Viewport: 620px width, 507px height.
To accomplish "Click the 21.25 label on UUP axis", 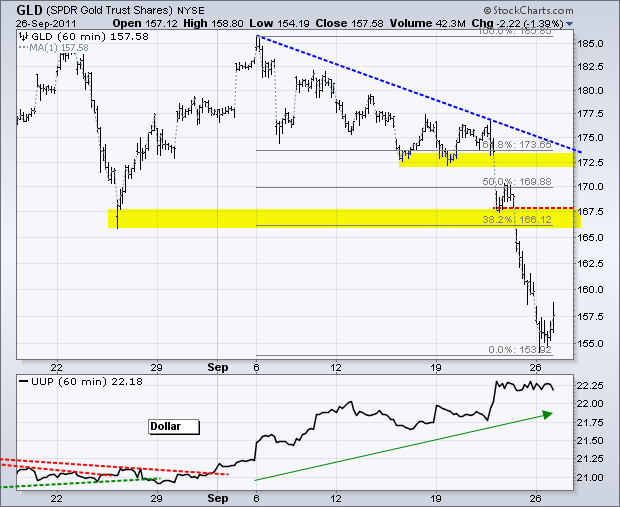I will 590,459.
